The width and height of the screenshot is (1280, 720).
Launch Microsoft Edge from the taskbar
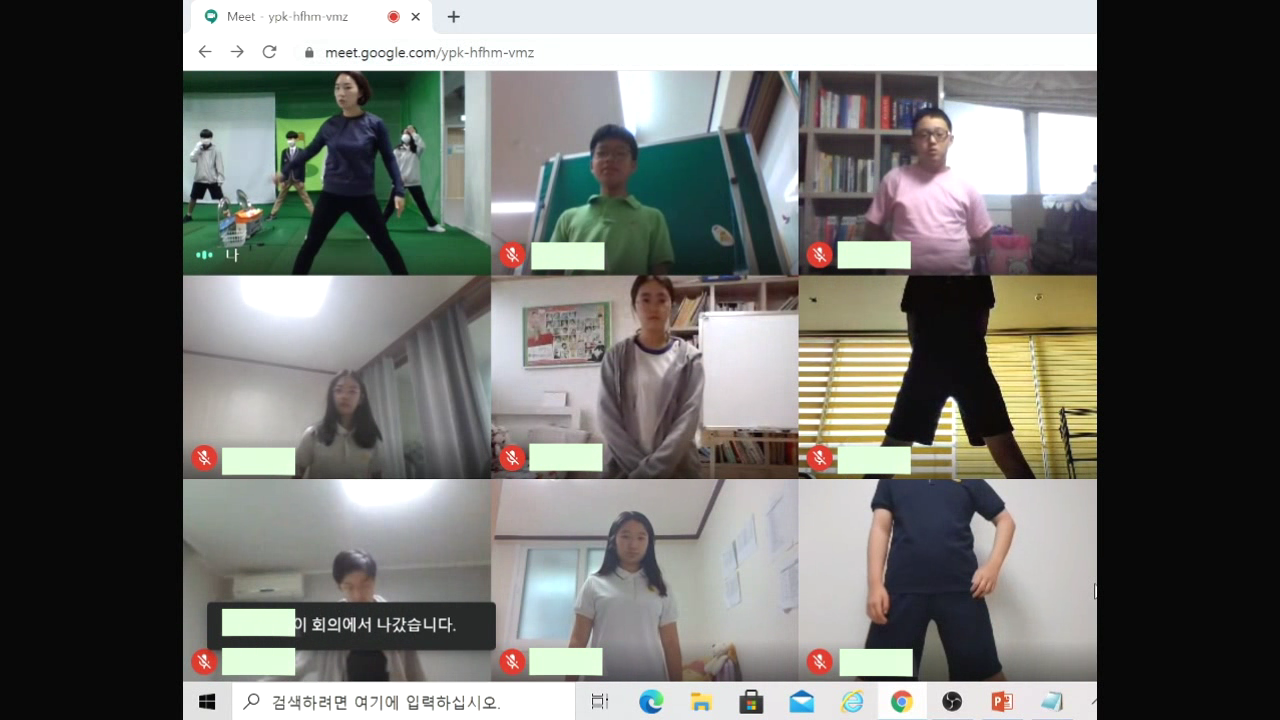[x=651, y=702]
